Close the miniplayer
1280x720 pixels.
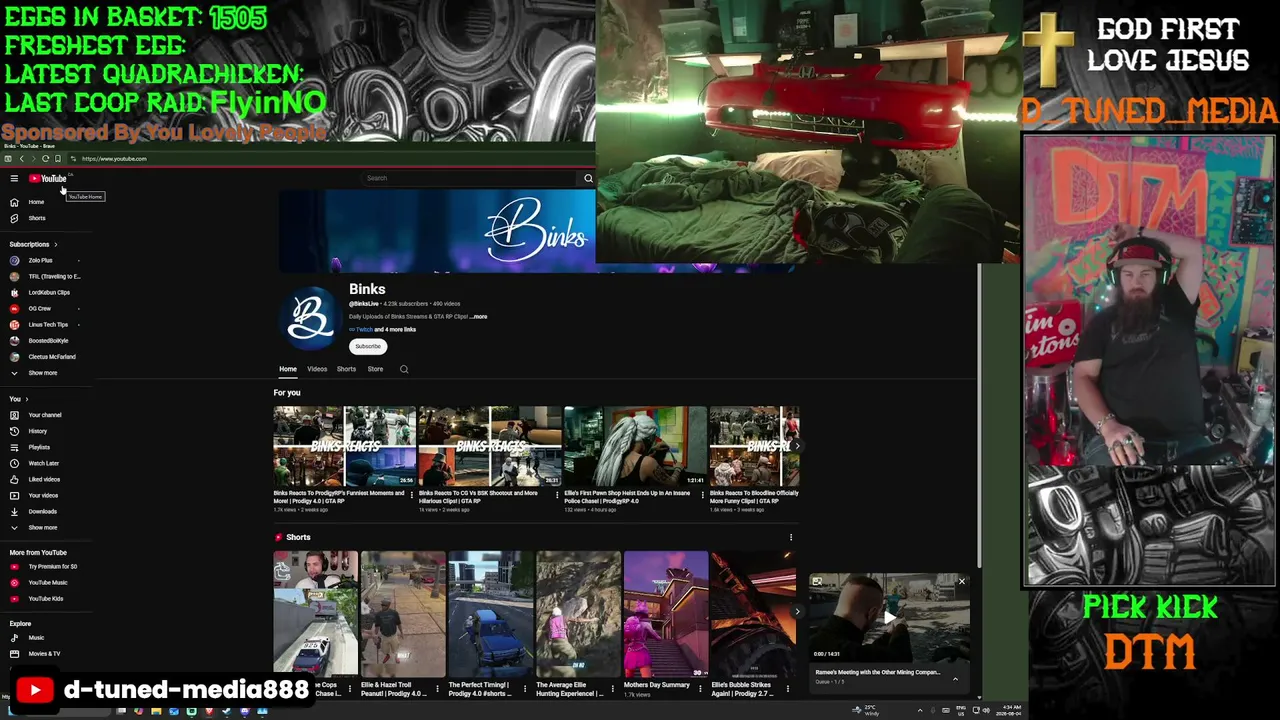[962, 581]
